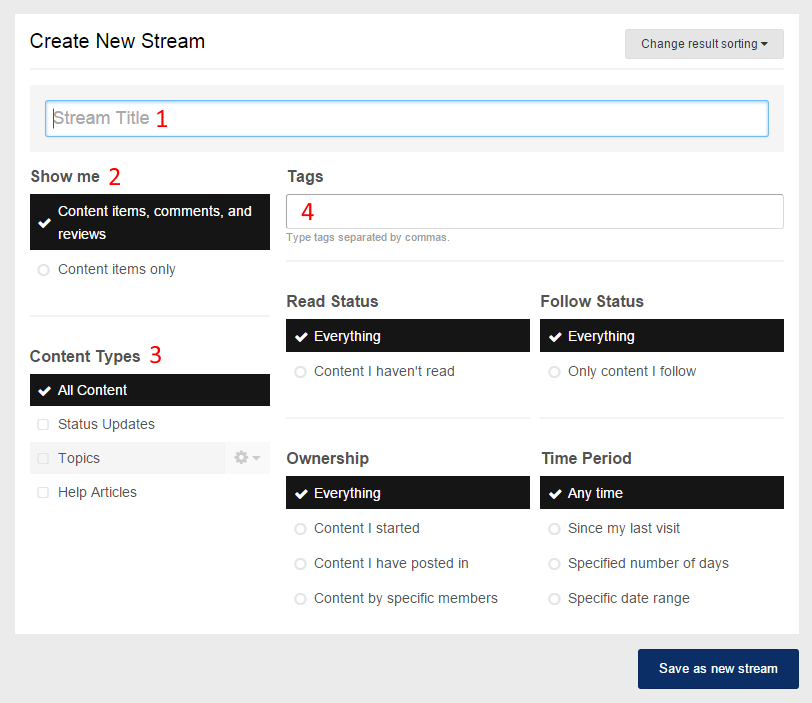Choose Content I haven't read
This screenshot has width=812, height=703.
[383, 371]
